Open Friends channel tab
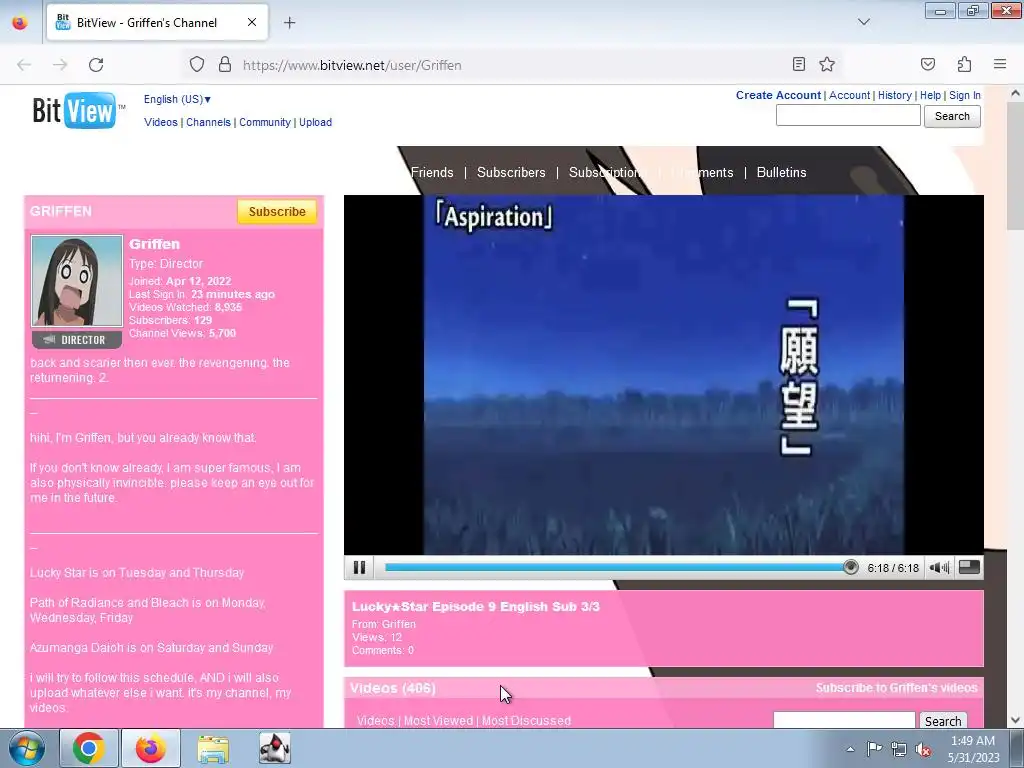The image size is (1024, 768). click(432, 172)
